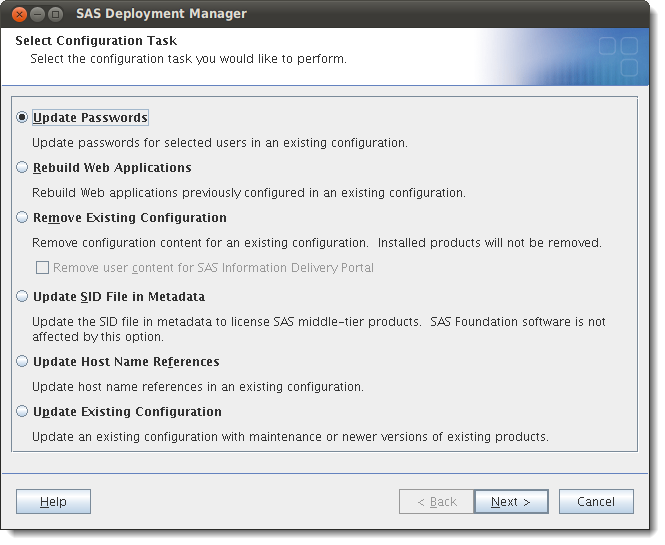Click the disabled Back button
Image resolution: width=665 pixels, height=545 pixels.
[436, 502]
